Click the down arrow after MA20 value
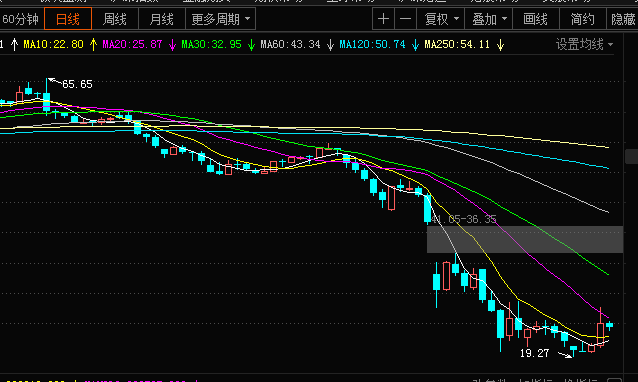 pyautogui.click(x=172, y=45)
